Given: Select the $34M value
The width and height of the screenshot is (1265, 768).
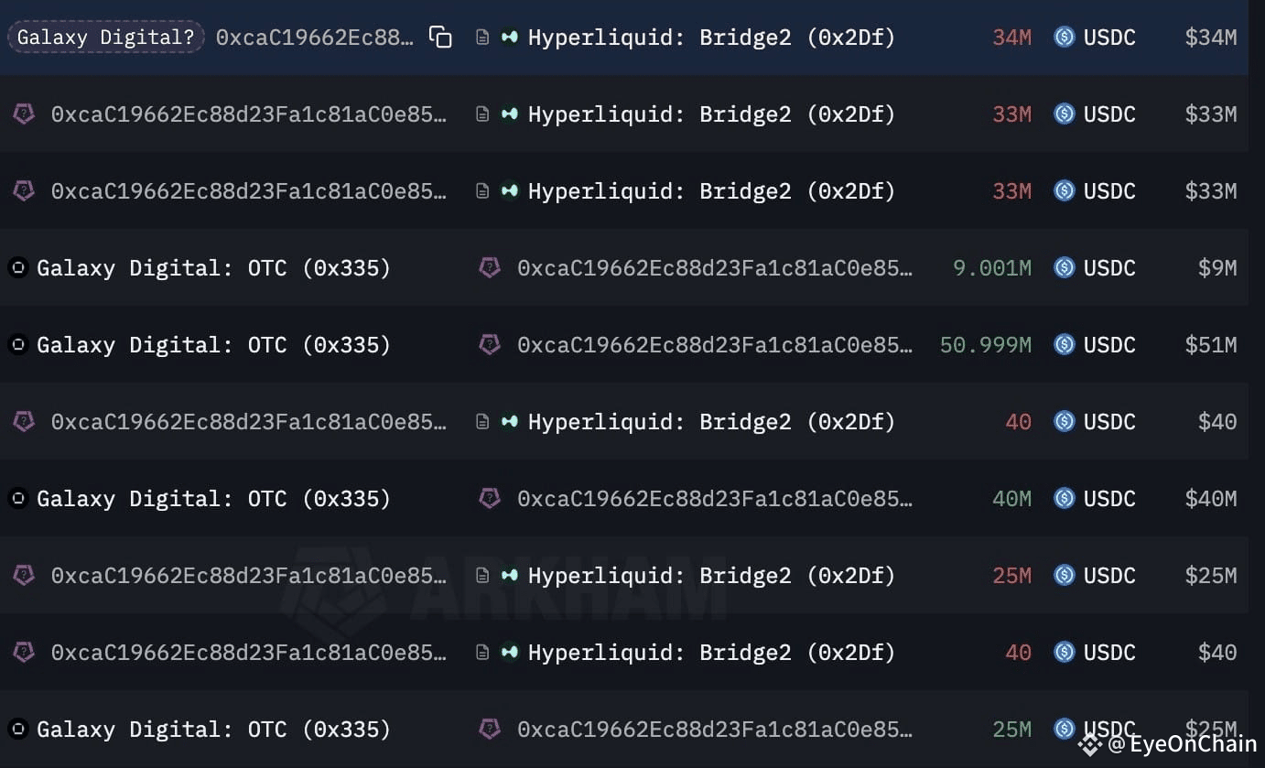Looking at the screenshot, I should point(1211,38).
